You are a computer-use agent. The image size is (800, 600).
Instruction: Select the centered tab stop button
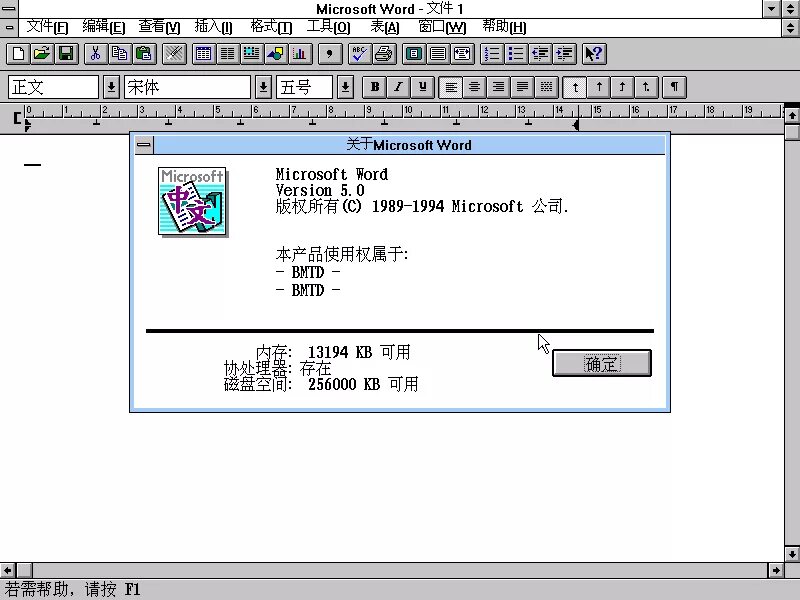[599, 87]
